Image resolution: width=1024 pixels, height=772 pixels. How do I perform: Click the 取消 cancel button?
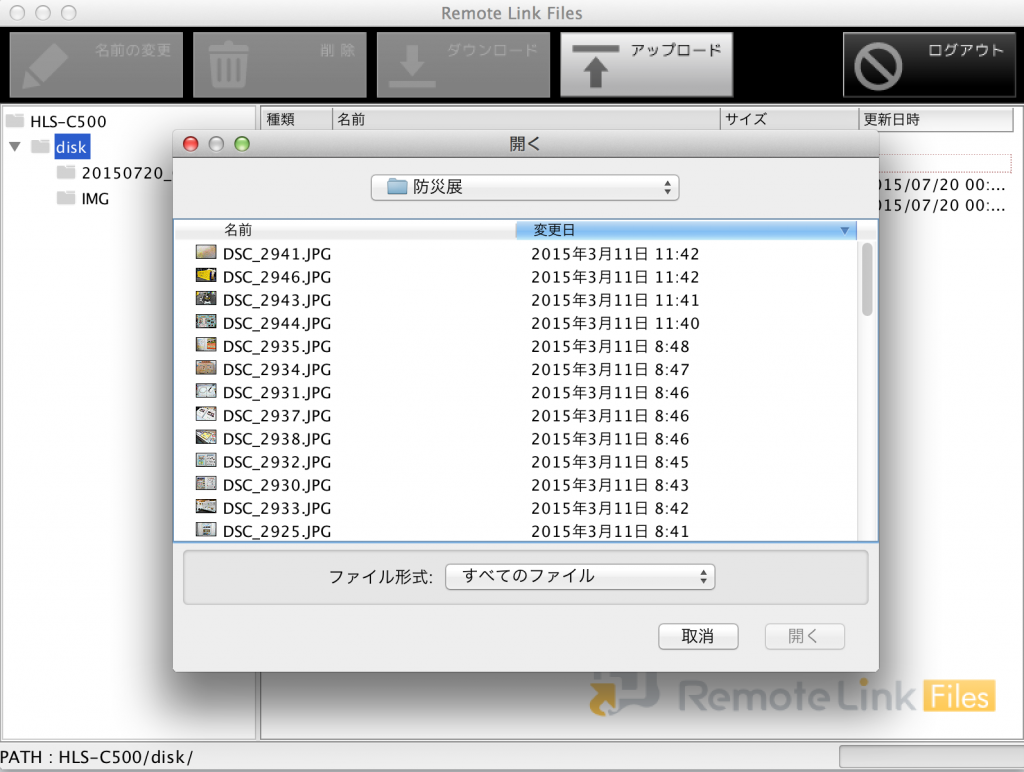pos(697,636)
